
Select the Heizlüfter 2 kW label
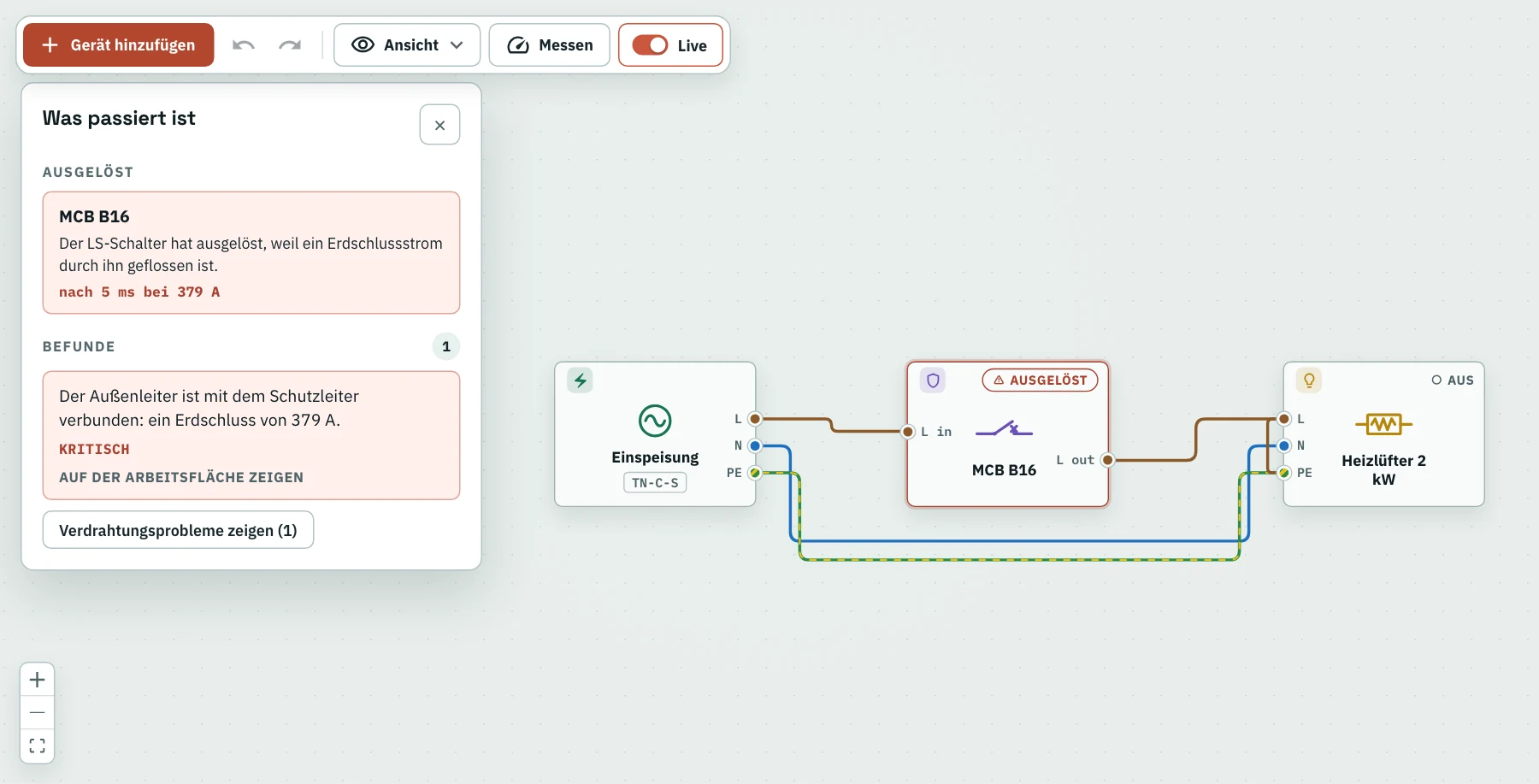(1383, 470)
